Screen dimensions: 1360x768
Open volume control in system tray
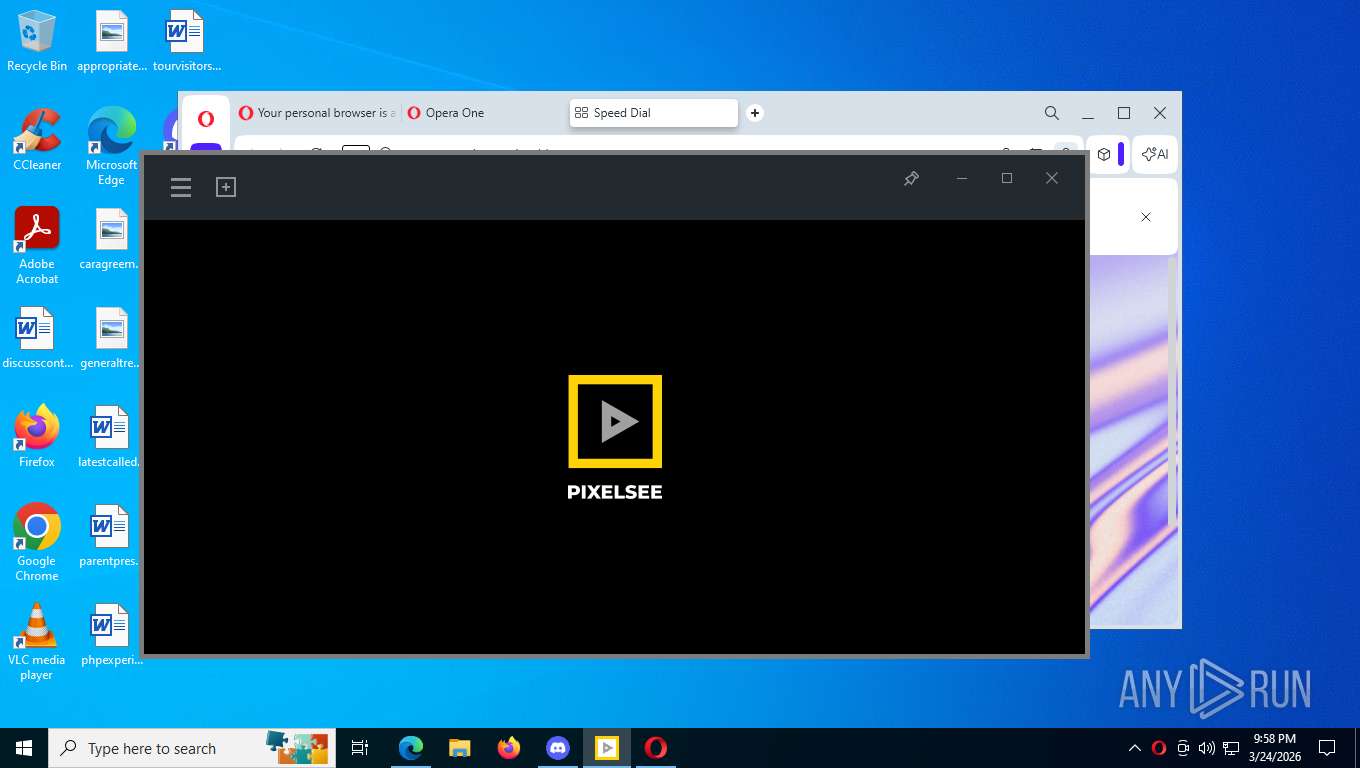pos(1207,748)
